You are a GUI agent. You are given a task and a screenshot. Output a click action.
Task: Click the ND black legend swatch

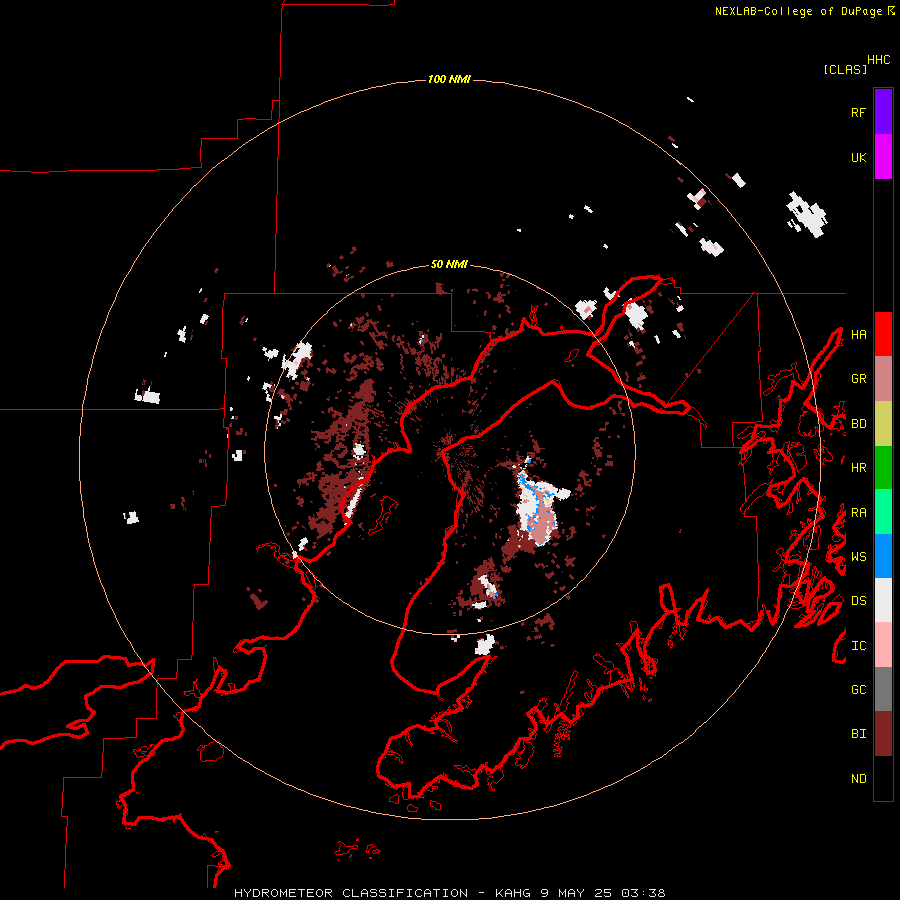coord(883,778)
